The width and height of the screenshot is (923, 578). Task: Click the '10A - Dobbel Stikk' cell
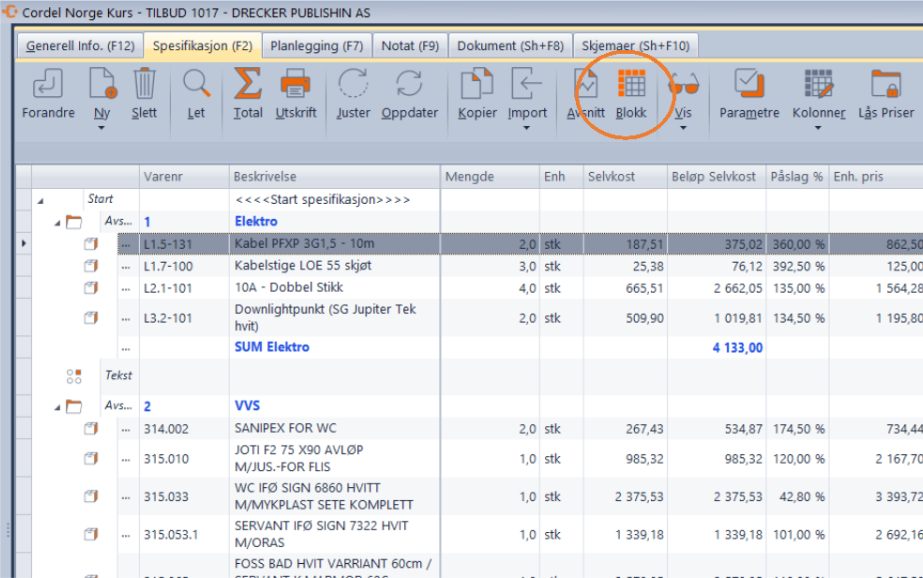335,288
